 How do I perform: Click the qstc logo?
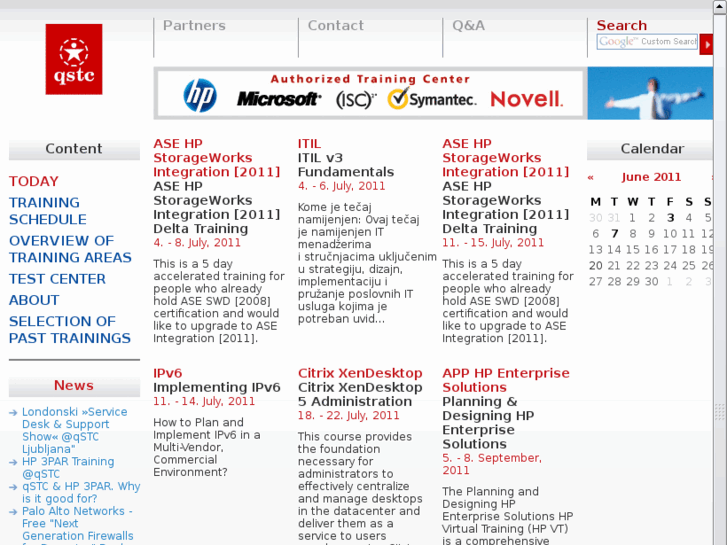[74, 59]
